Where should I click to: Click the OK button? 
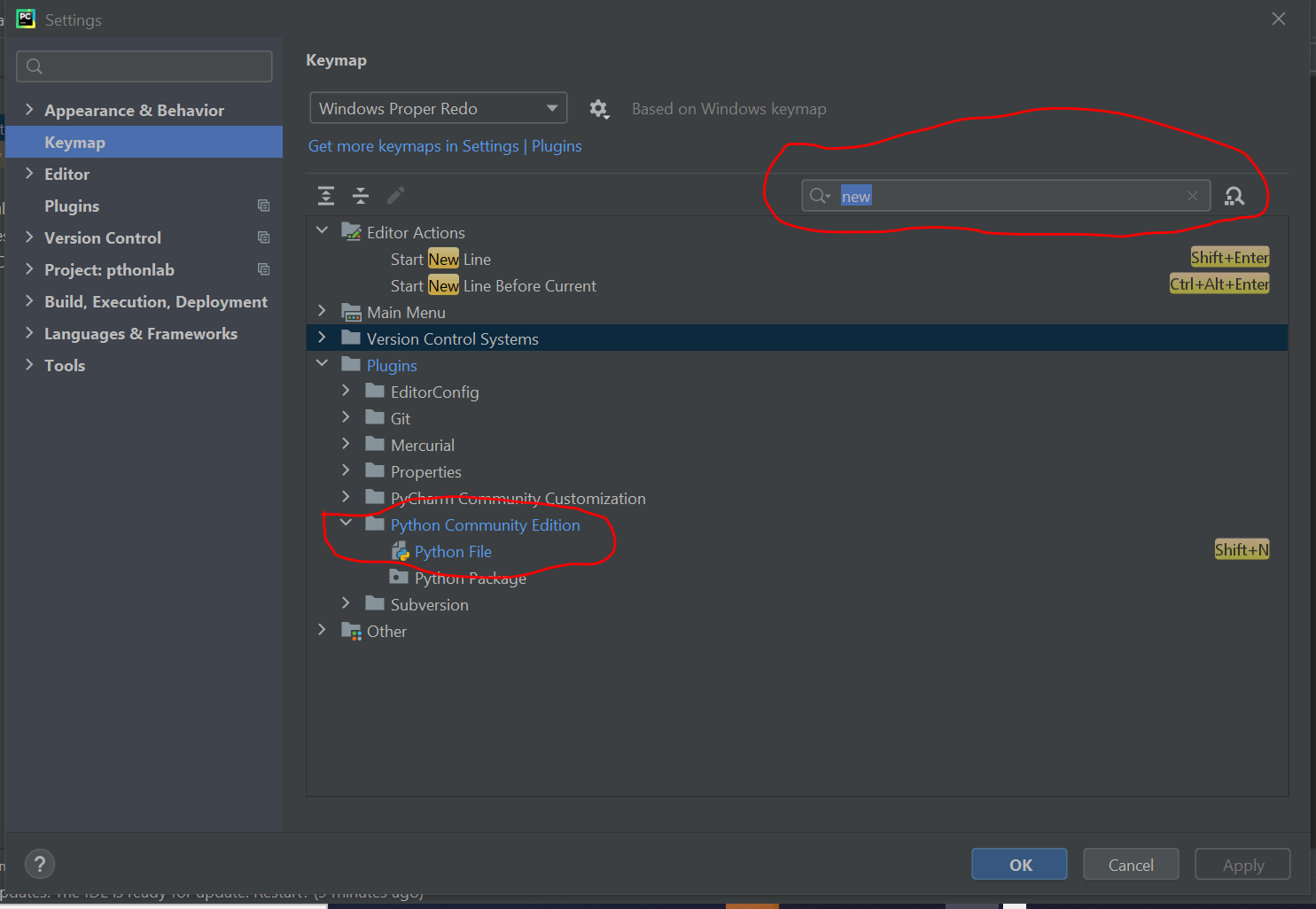coord(1019,865)
